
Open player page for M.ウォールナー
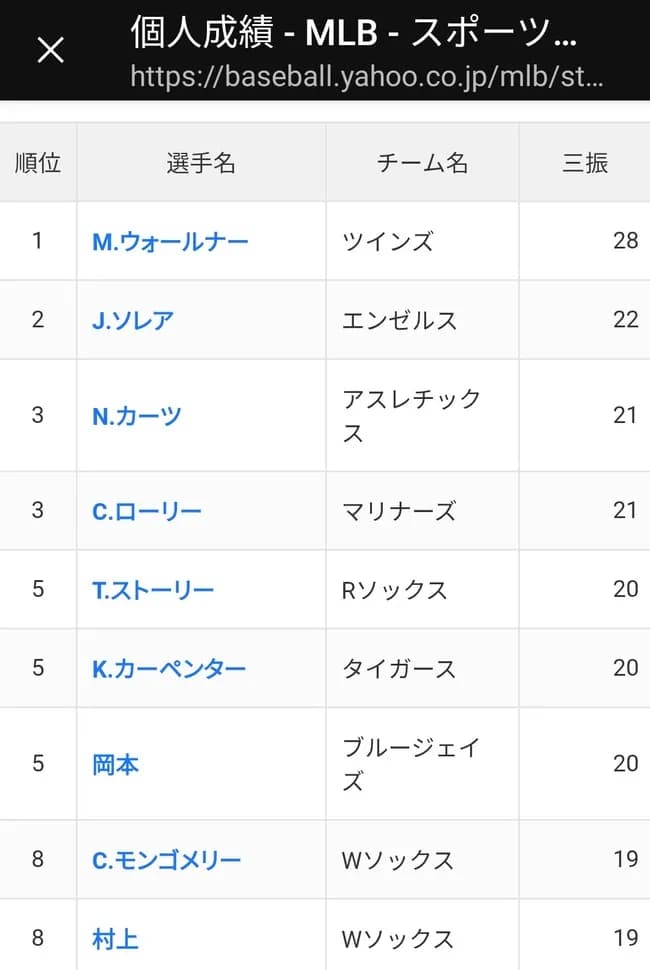tap(169, 242)
